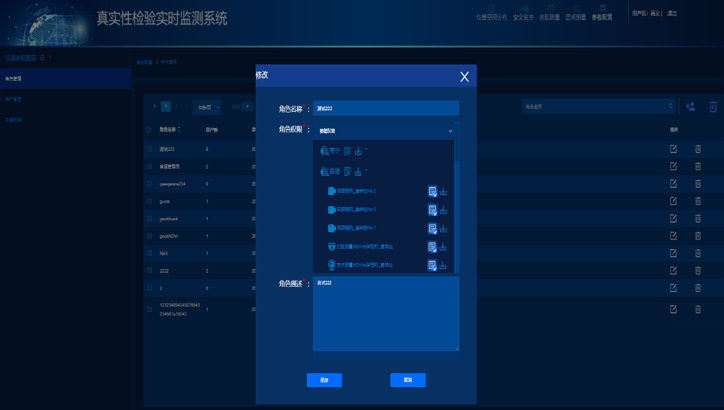The height and width of the screenshot is (410, 724).
Task: Click into the 角色名称 input field
Action: (385, 108)
